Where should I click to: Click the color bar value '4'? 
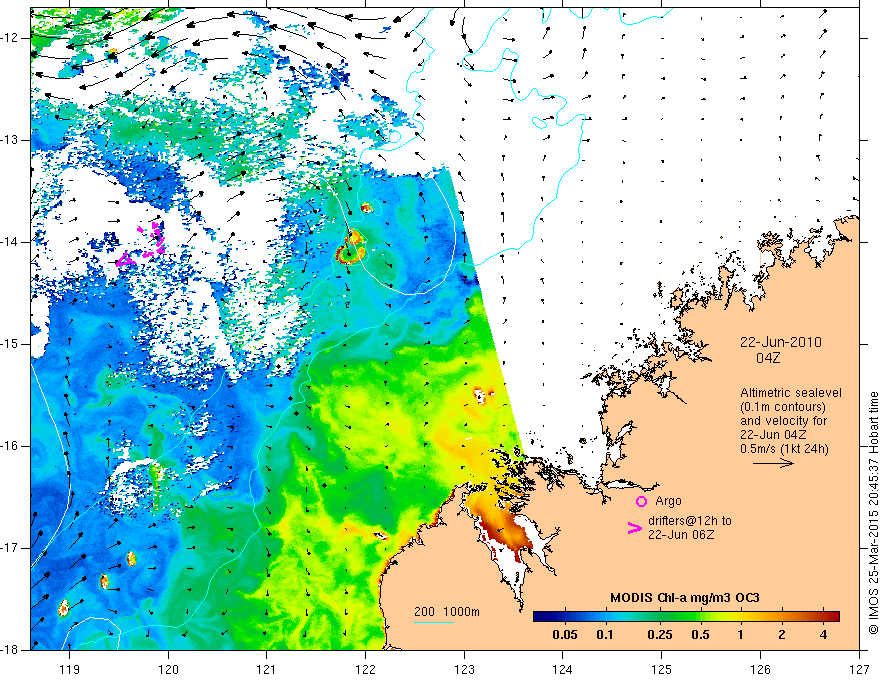coord(823,635)
